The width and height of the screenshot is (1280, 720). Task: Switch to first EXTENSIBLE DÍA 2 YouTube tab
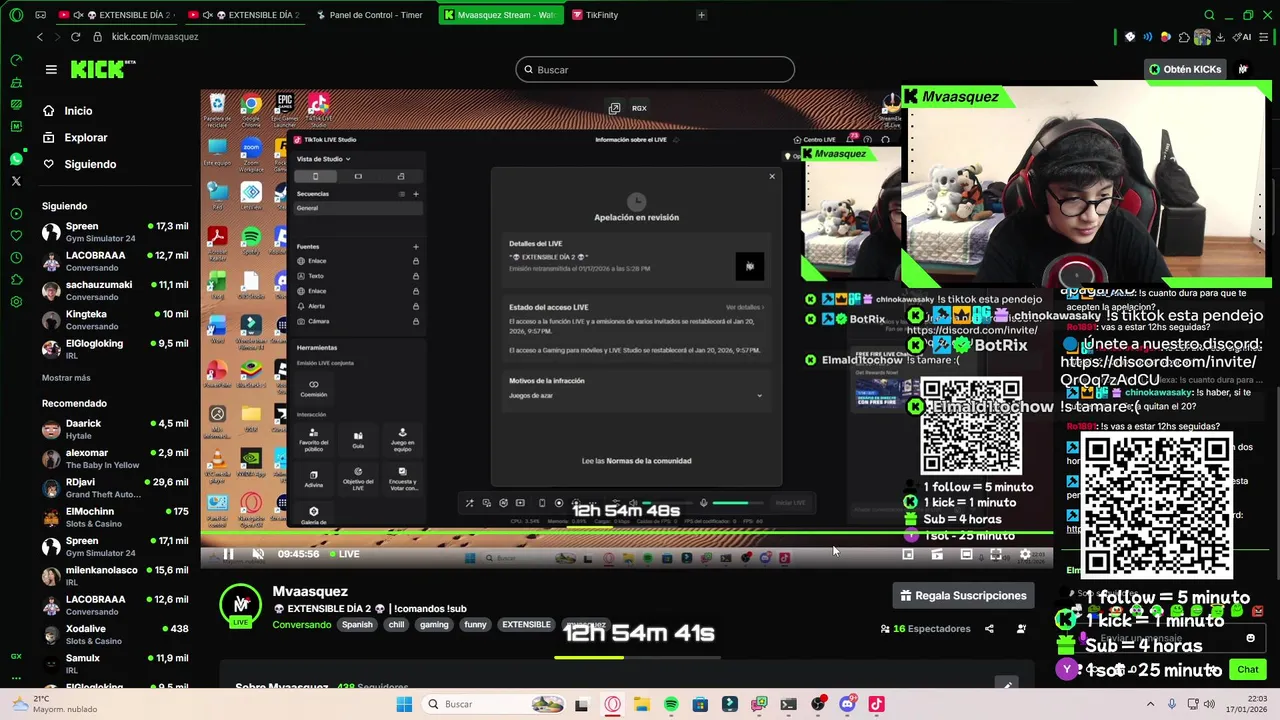(115, 15)
